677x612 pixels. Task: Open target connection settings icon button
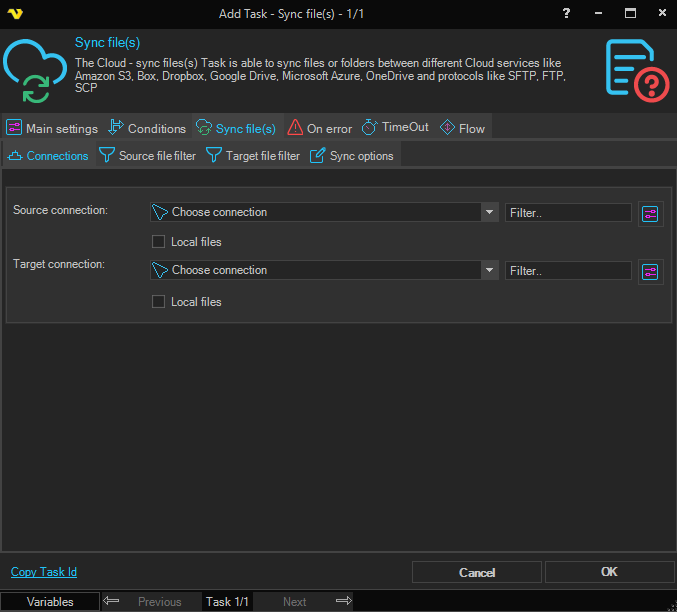[x=650, y=271]
